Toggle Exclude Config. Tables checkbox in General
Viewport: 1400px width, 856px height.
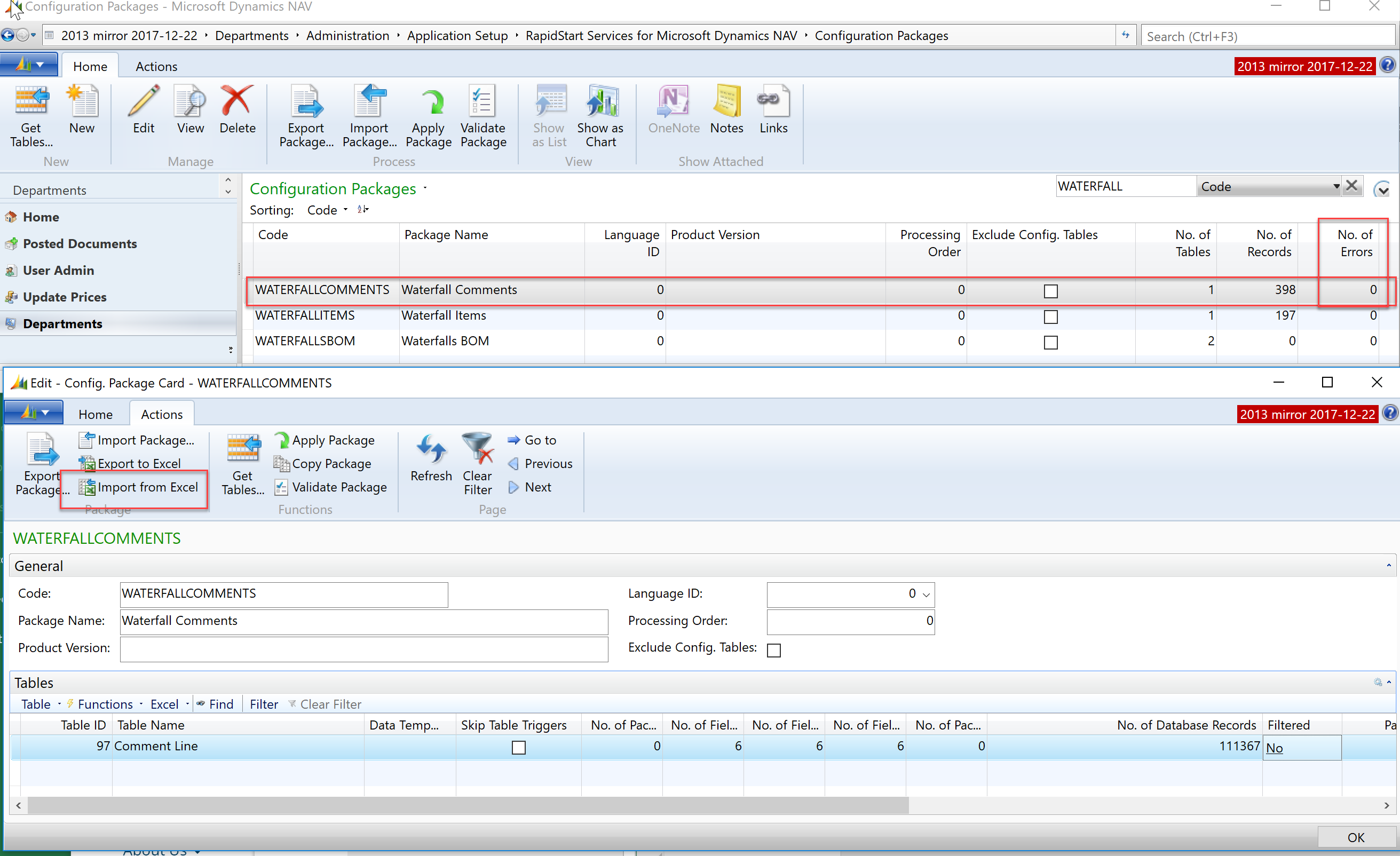pos(774,650)
